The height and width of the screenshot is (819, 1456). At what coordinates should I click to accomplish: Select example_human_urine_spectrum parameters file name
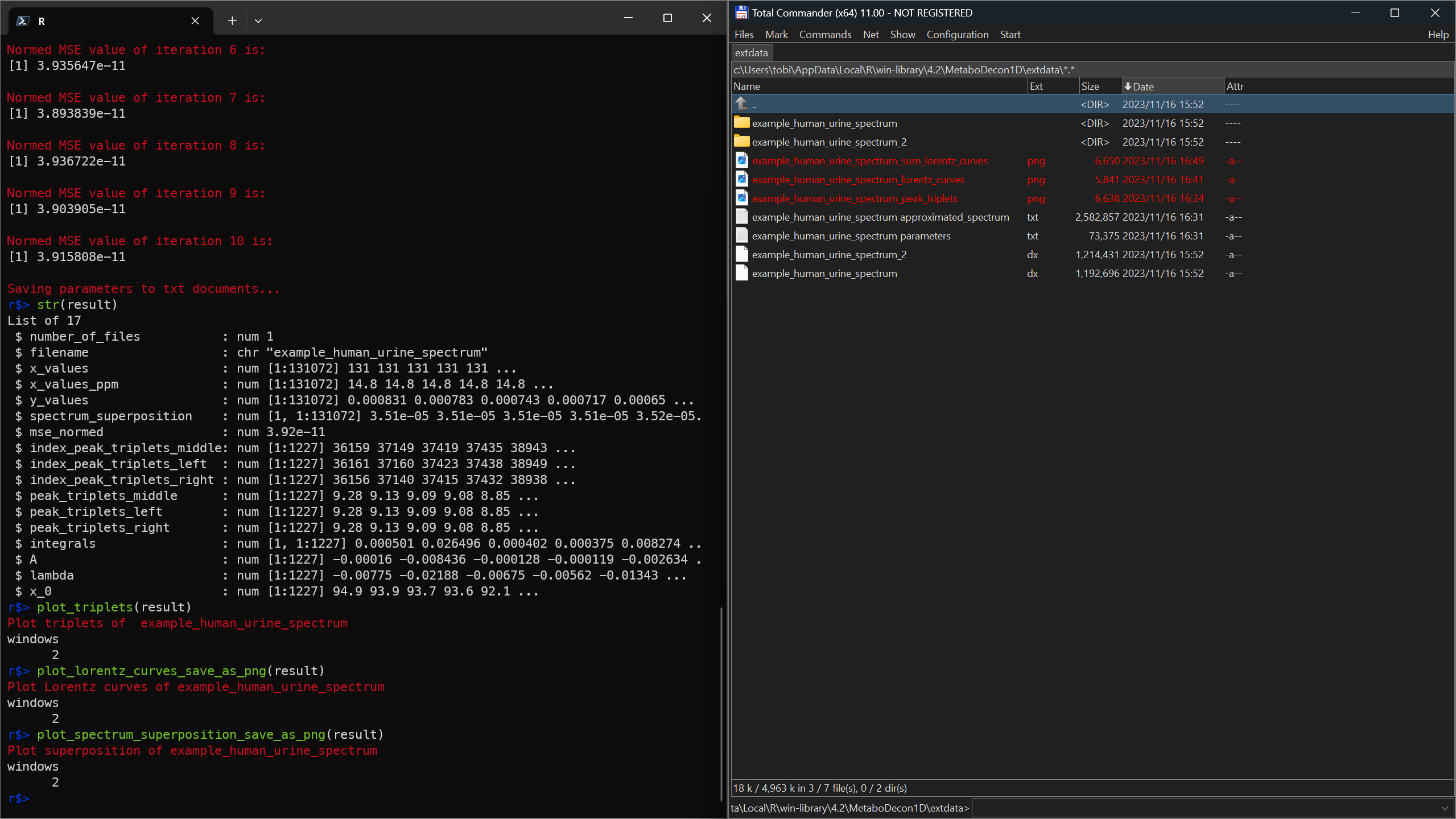pyautogui.click(x=851, y=236)
